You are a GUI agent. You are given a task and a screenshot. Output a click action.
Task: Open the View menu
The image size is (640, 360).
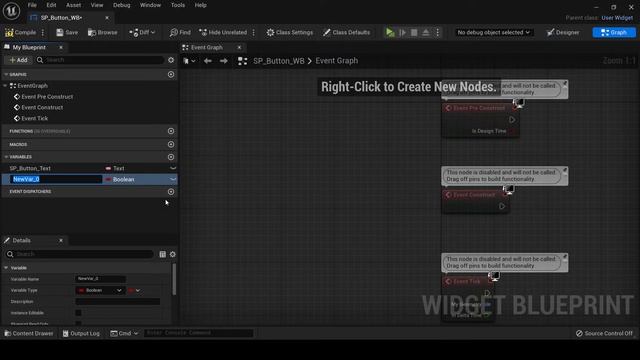[97, 5]
